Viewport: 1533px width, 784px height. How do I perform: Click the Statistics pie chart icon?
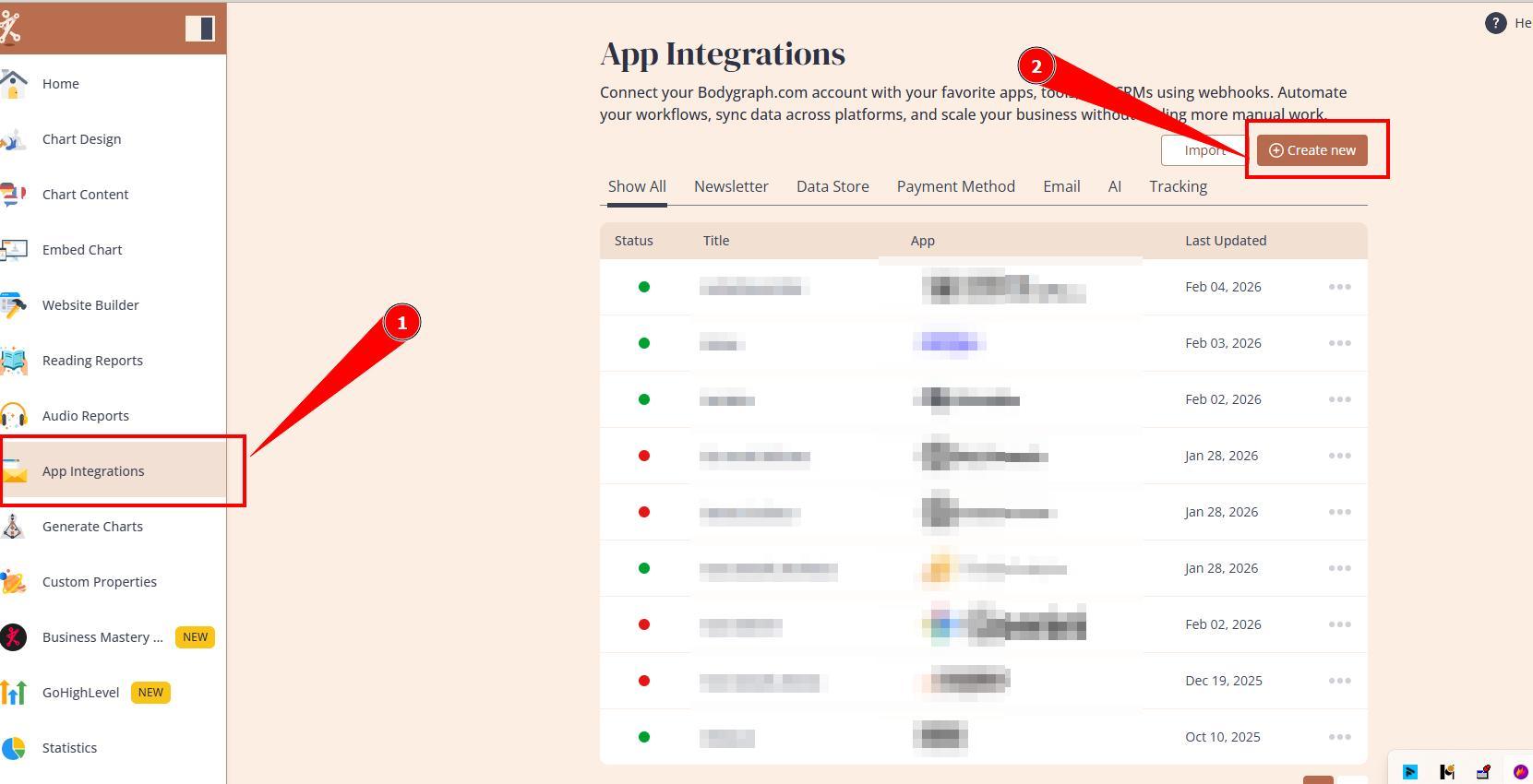13,748
